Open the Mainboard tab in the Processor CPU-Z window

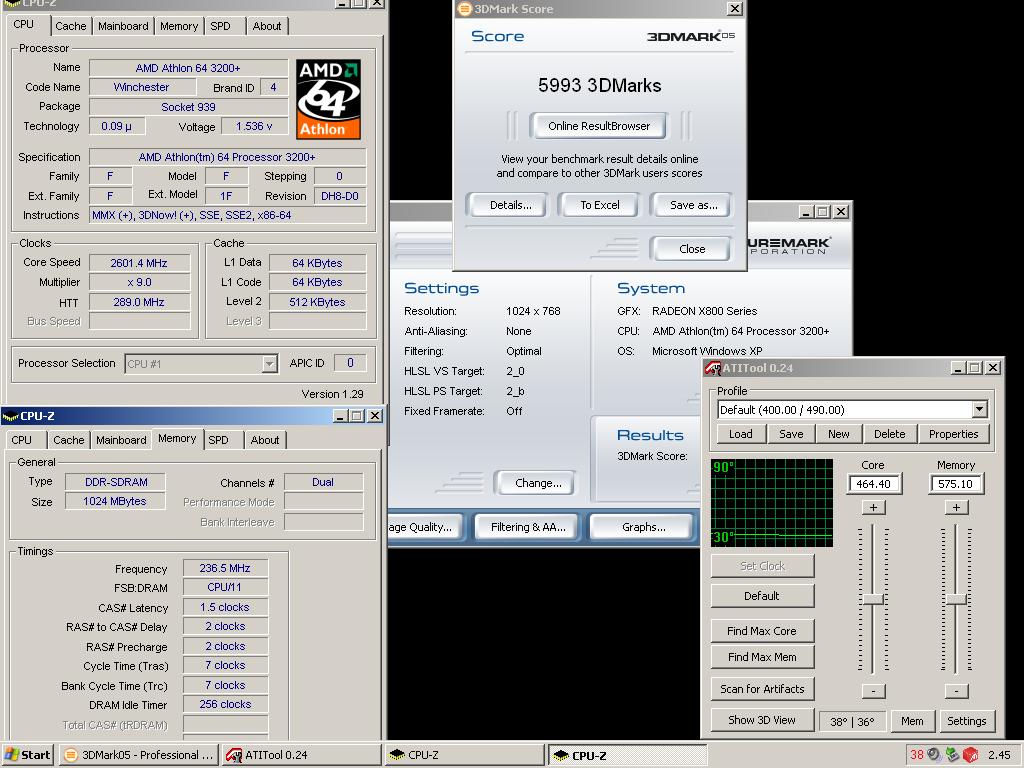(123, 26)
